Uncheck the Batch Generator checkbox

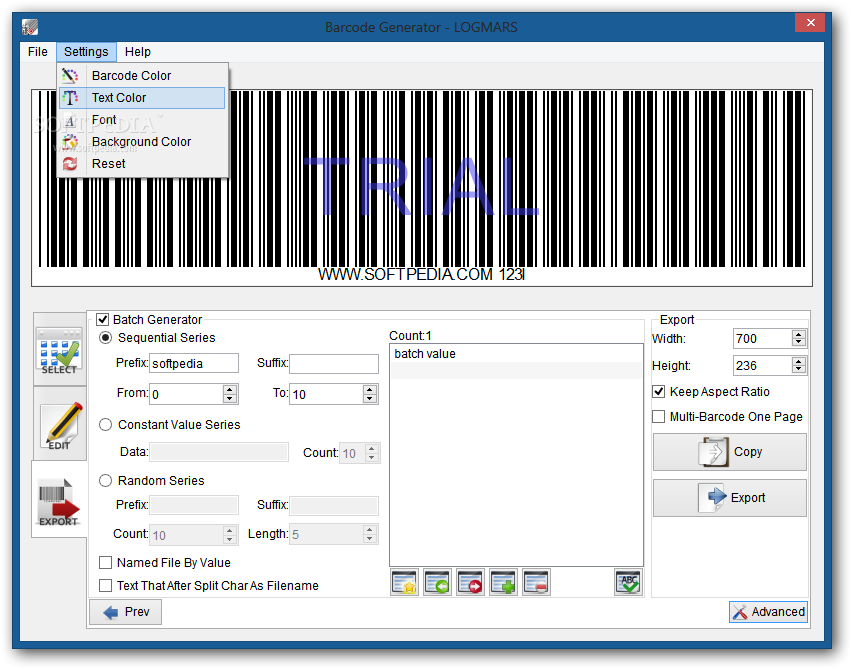click(x=102, y=320)
